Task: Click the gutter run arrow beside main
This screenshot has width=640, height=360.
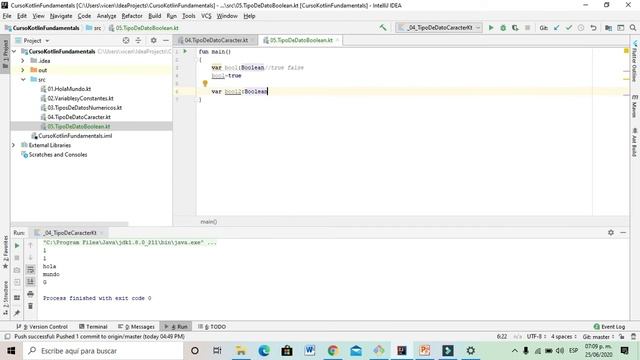Action: click(x=185, y=51)
